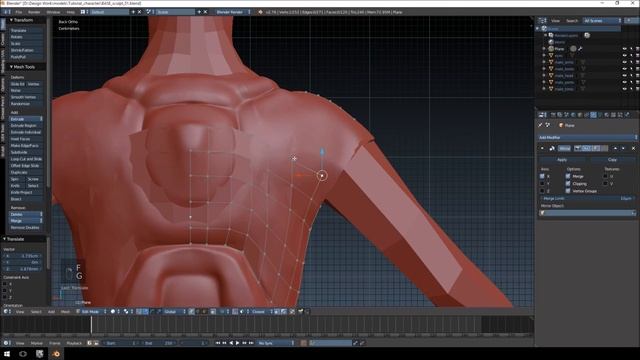This screenshot has height=360, width=640.
Task: Click the Translate tool button
Action: pyautogui.click(x=26, y=31)
